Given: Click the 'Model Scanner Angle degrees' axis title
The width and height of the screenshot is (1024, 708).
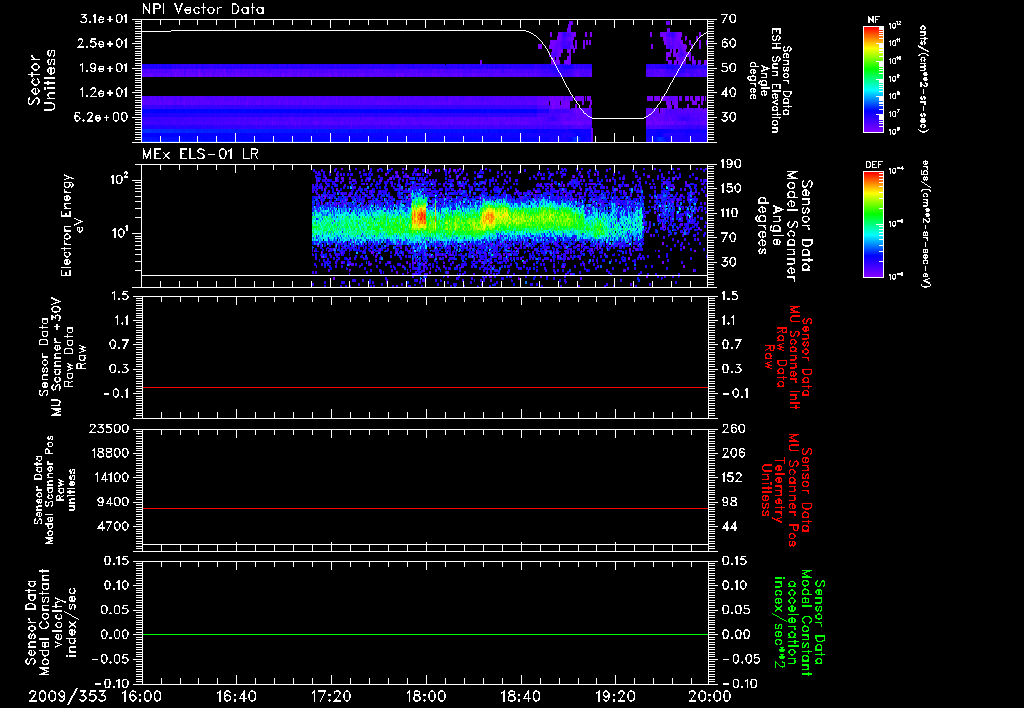Looking at the screenshot, I should coord(784,226).
